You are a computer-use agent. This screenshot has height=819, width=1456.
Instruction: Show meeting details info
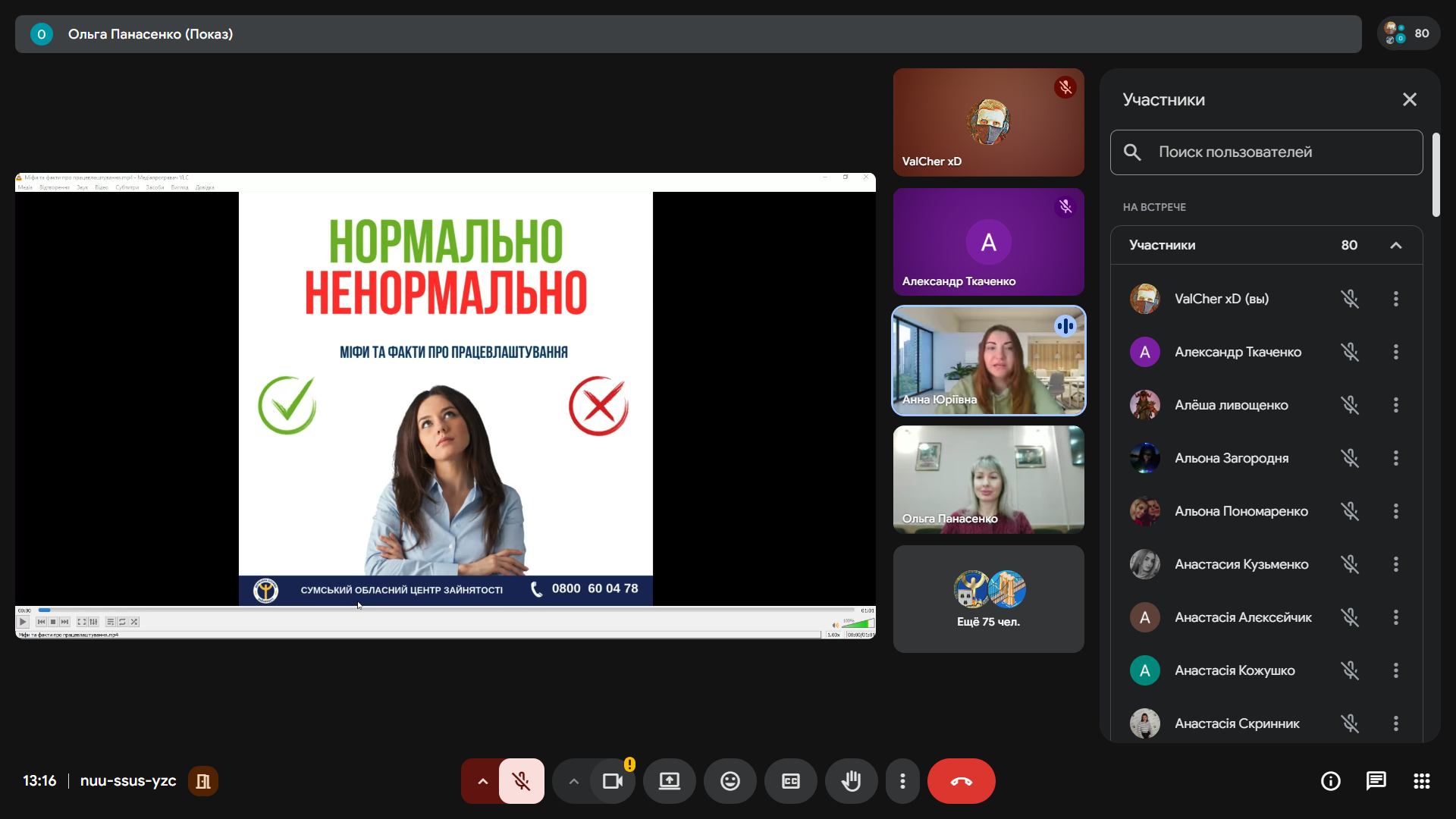click(1330, 781)
